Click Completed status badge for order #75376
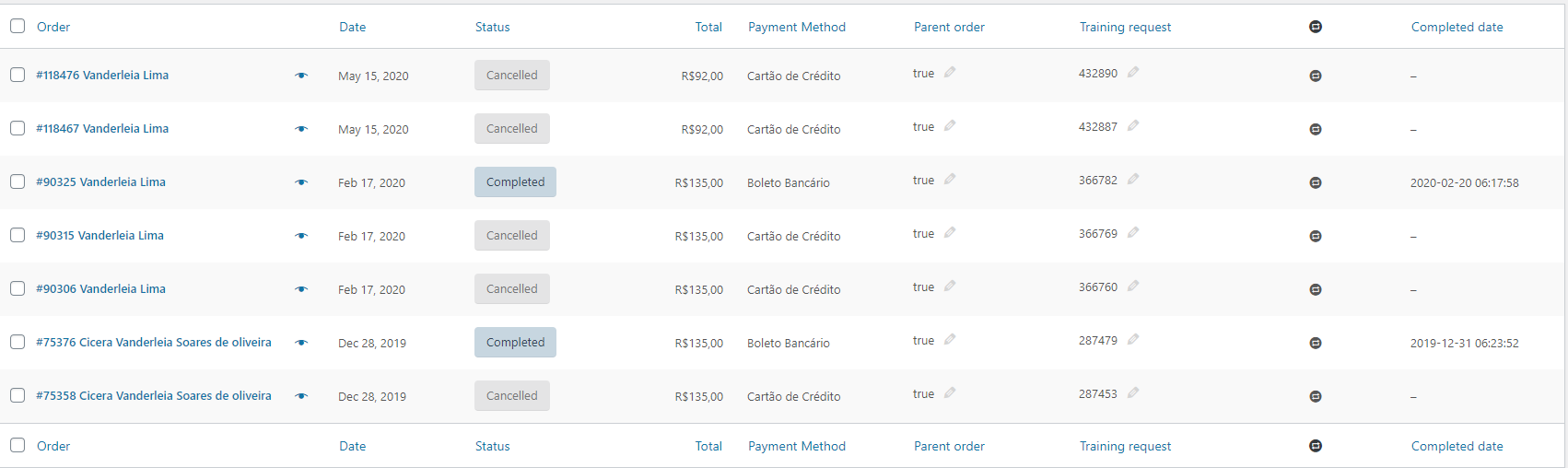The height and width of the screenshot is (468, 1568). [x=515, y=343]
